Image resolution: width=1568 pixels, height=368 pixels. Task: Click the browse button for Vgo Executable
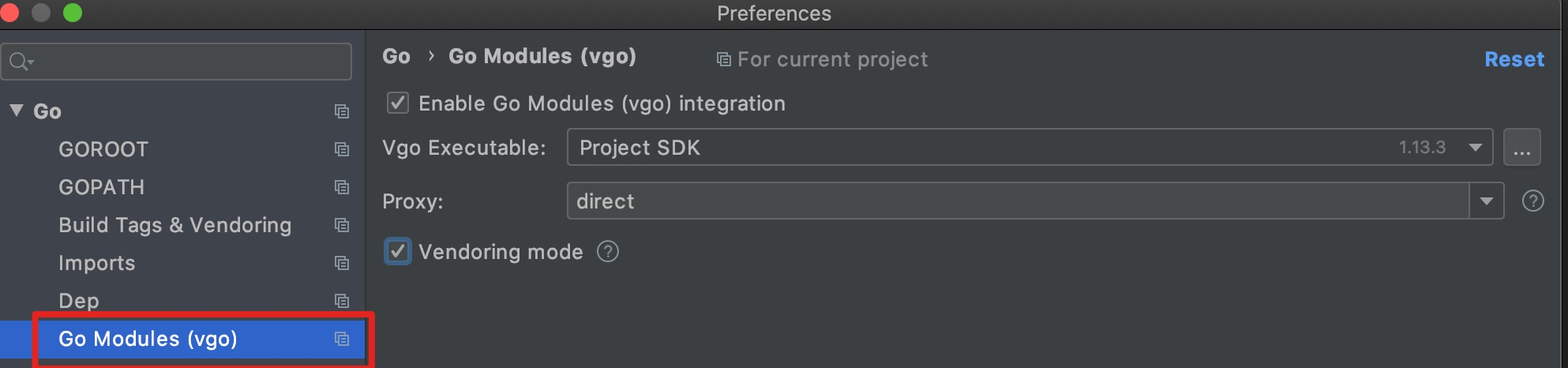click(x=1521, y=148)
